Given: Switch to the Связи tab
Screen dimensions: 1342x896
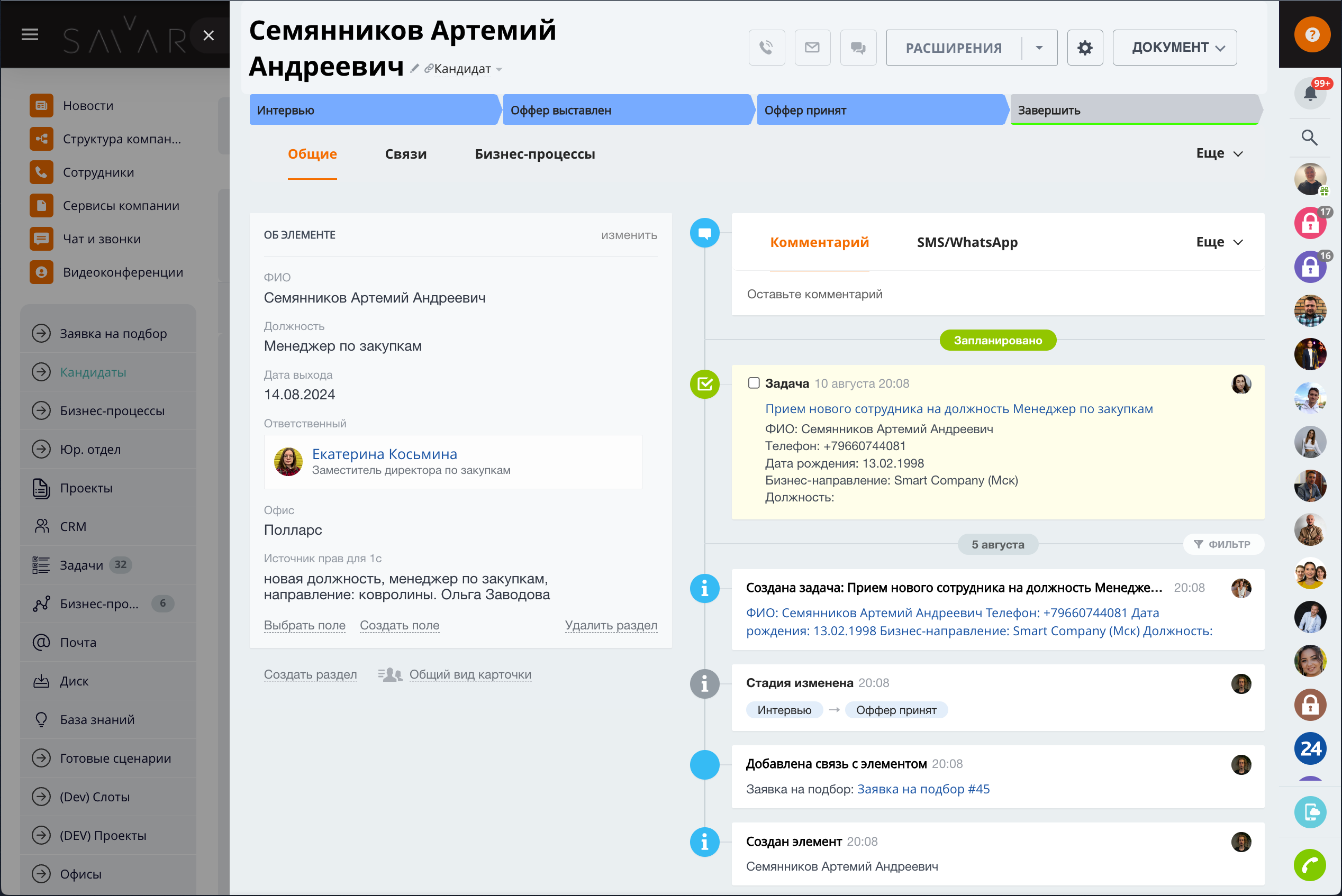Looking at the screenshot, I should click(x=405, y=154).
